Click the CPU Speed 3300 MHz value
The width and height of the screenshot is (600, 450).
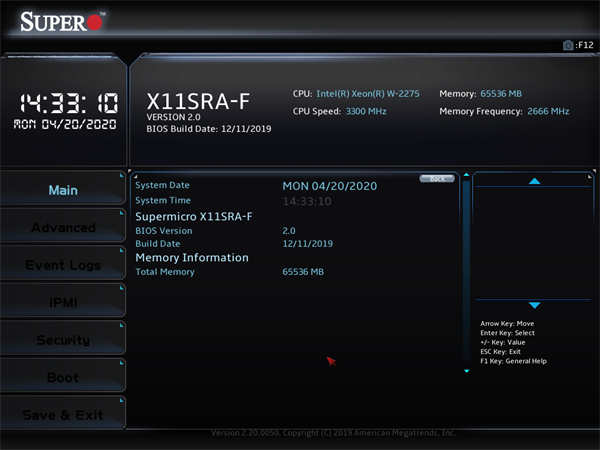pyautogui.click(x=366, y=111)
